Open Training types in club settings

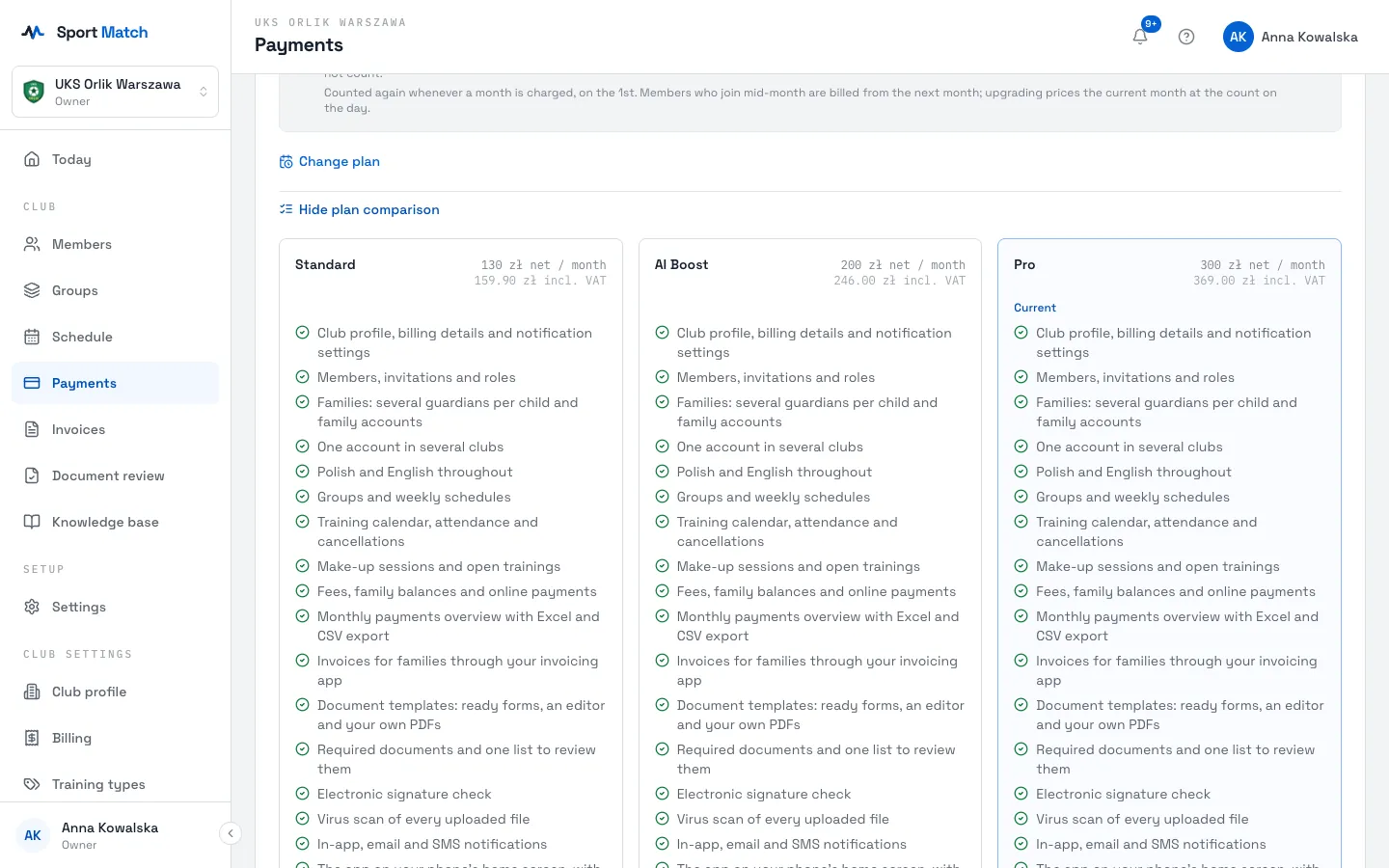pyautogui.click(x=115, y=784)
